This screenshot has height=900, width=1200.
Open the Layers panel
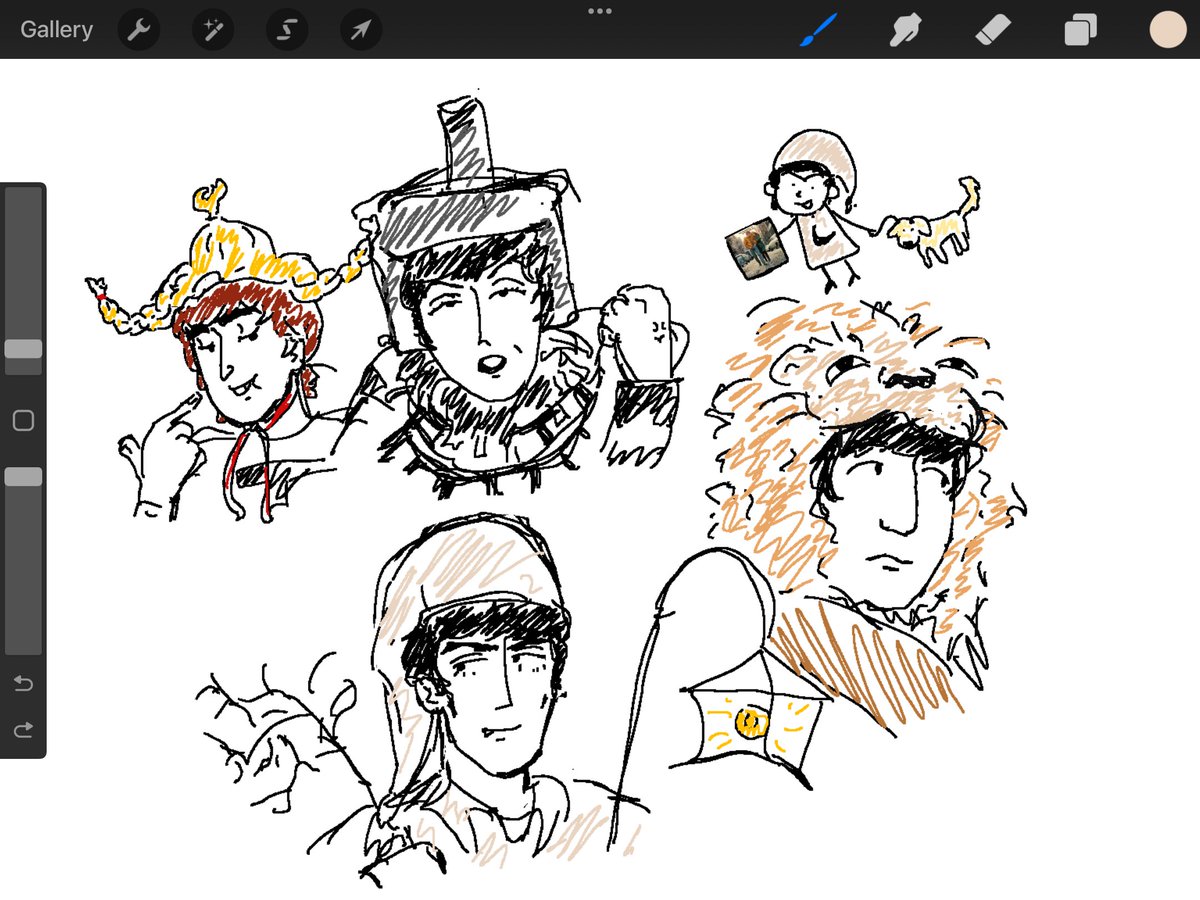click(1080, 30)
